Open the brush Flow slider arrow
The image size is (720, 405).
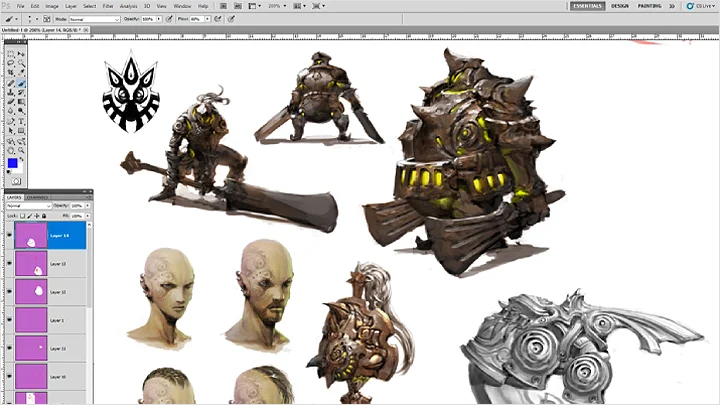[x=208, y=19]
